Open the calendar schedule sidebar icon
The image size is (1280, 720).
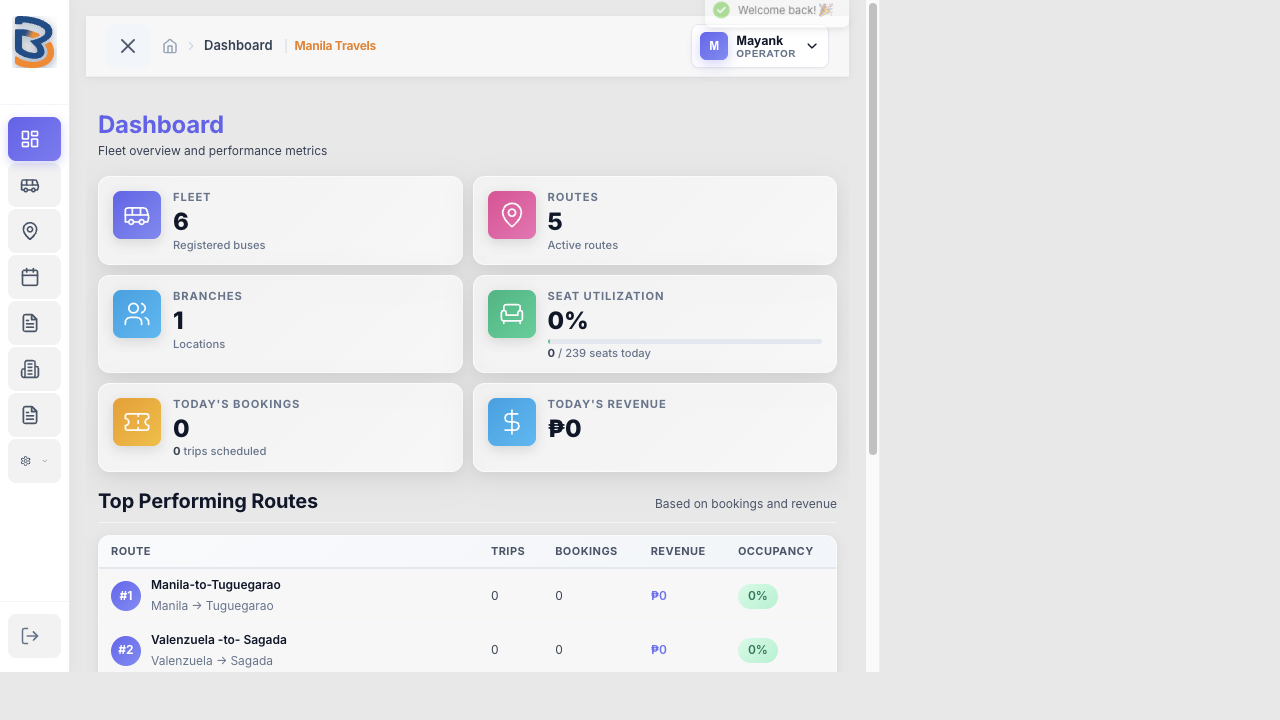click(34, 277)
